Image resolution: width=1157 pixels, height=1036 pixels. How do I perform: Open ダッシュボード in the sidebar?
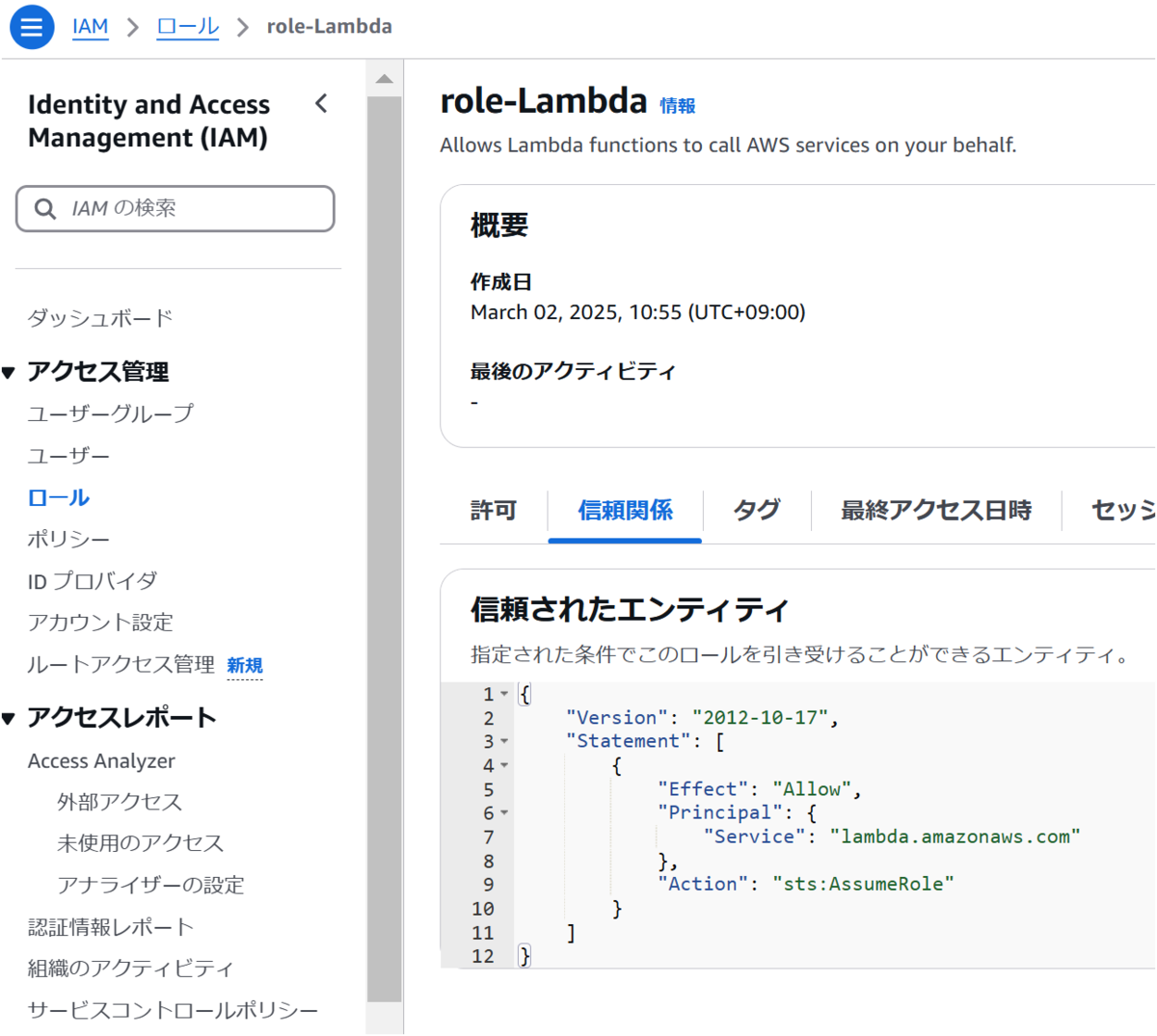click(x=100, y=318)
